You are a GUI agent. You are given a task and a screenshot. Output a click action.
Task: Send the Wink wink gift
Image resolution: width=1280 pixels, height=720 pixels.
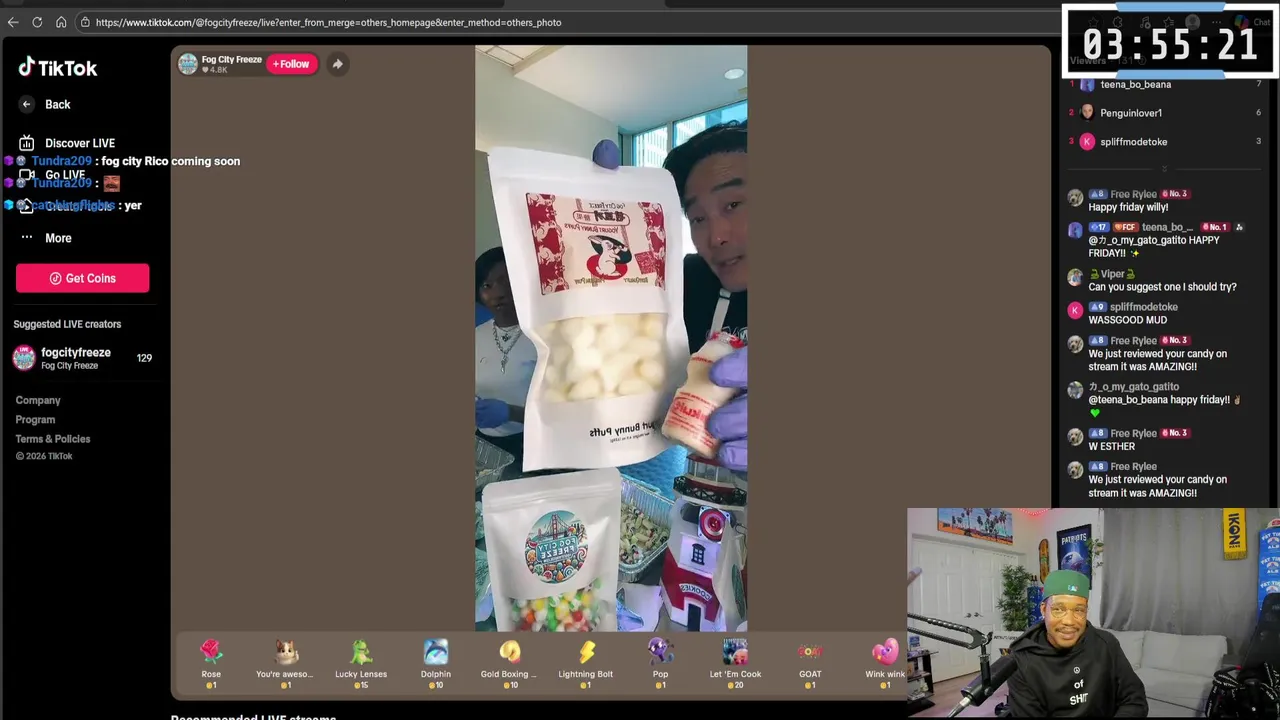885,663
